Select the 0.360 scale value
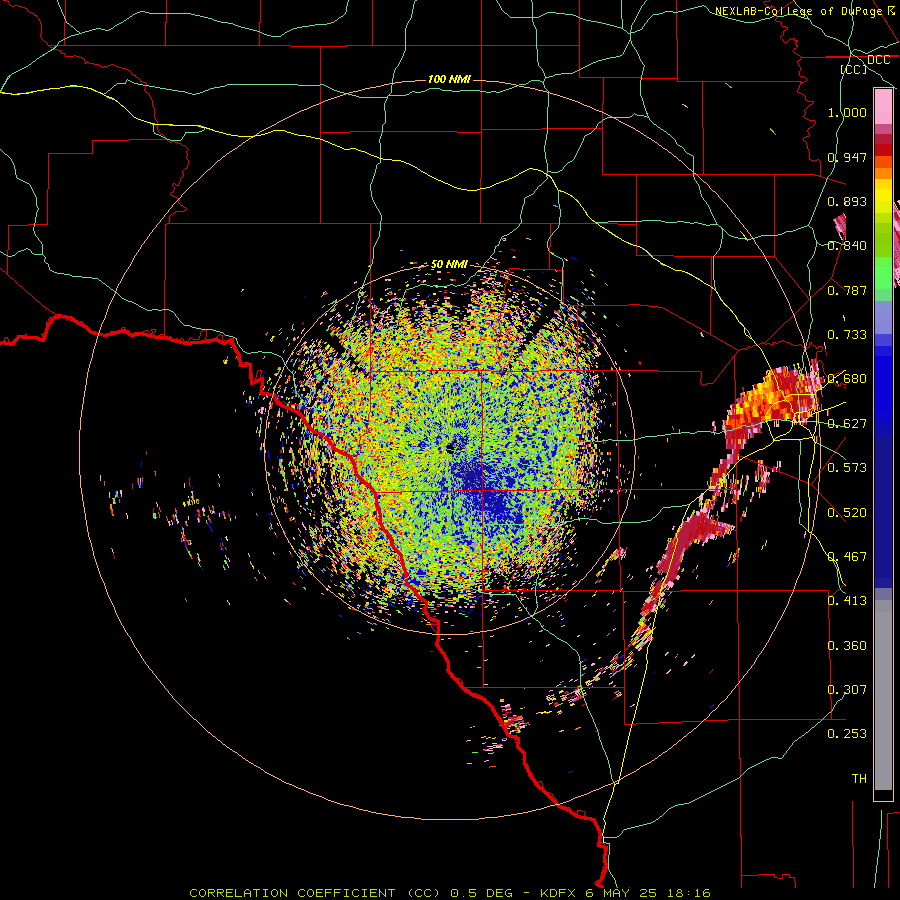 pyautogui.click(x=847, y=646)
